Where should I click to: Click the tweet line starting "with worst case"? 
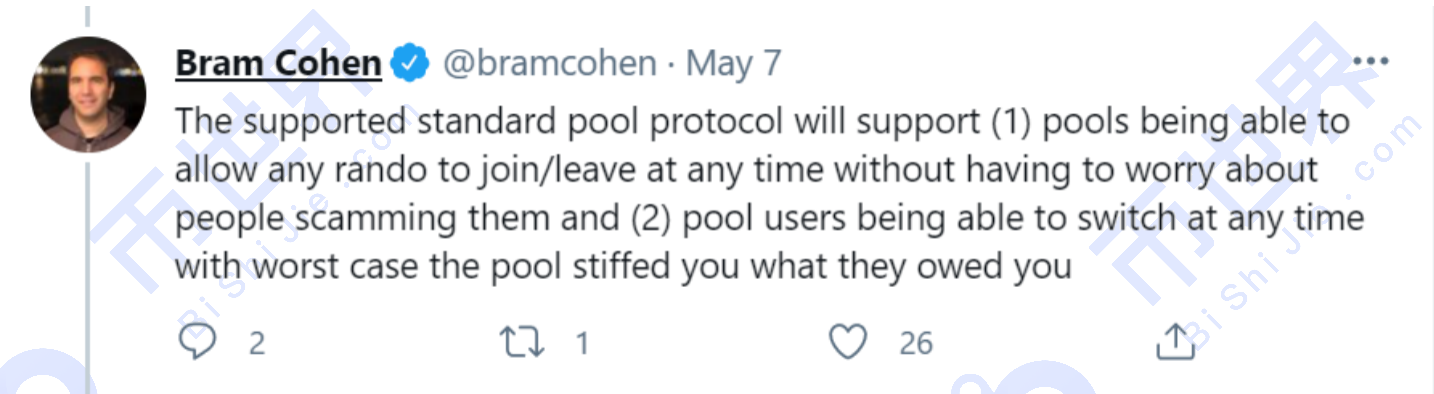623,267
